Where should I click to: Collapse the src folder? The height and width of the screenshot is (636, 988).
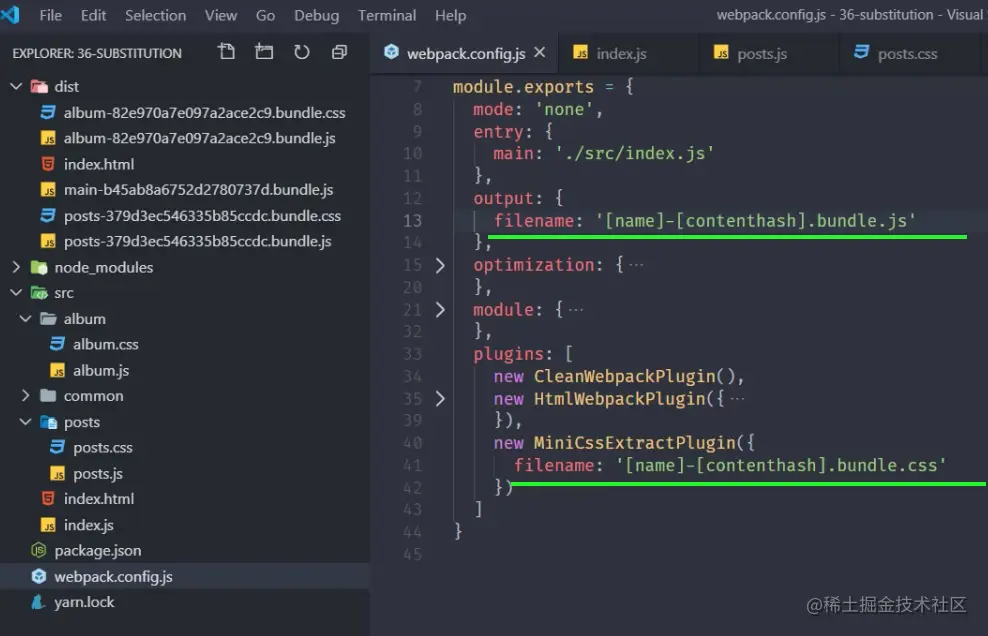point(16,292)
